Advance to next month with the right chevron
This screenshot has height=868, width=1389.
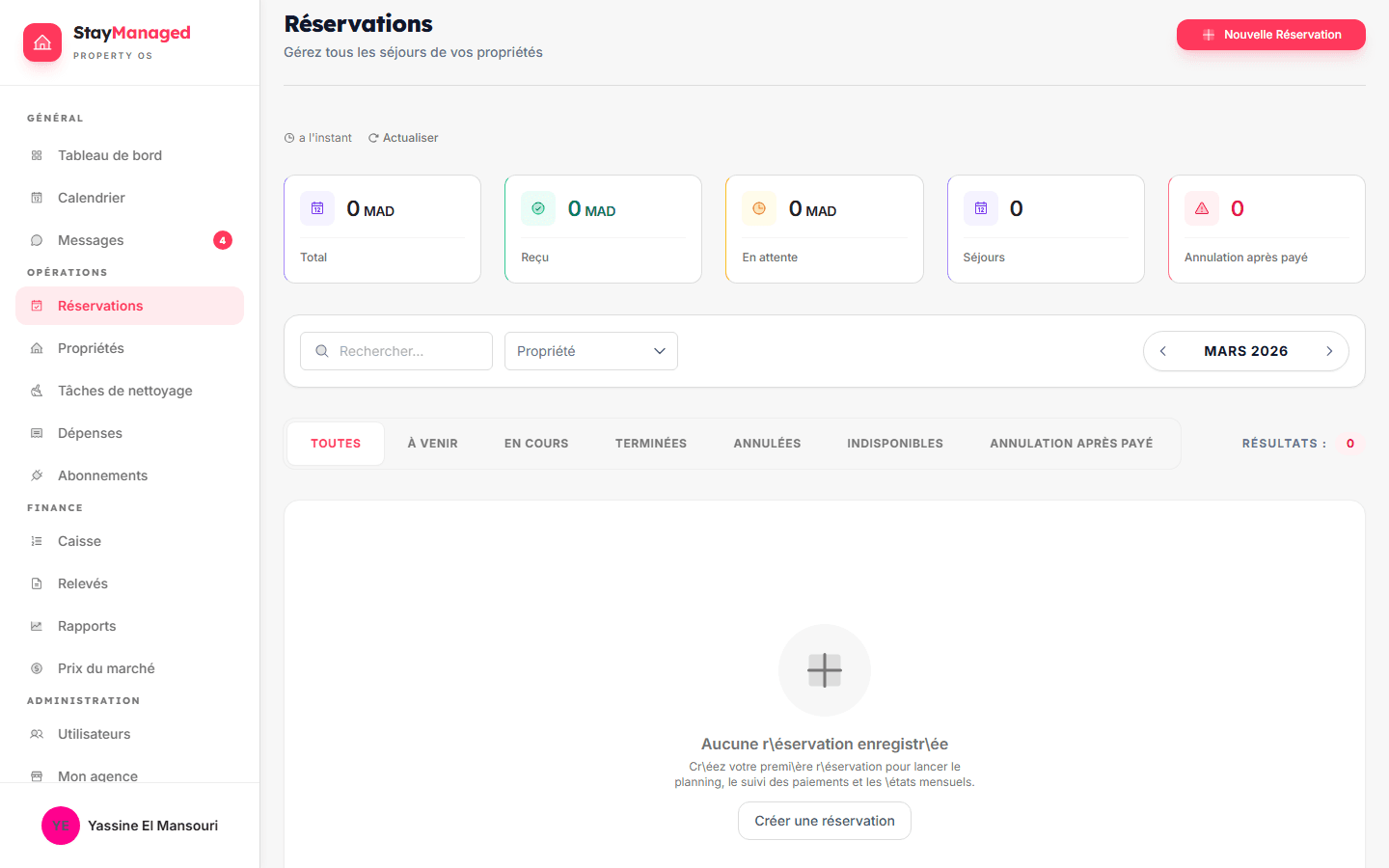[x=1328, y=351]
